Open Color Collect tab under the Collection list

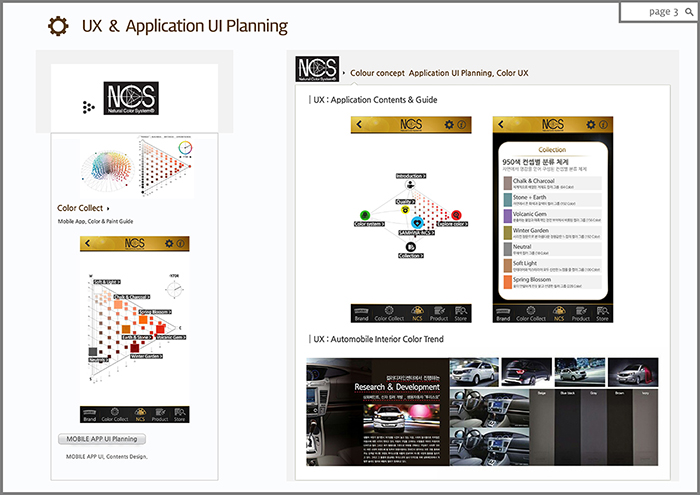point(531,314)
